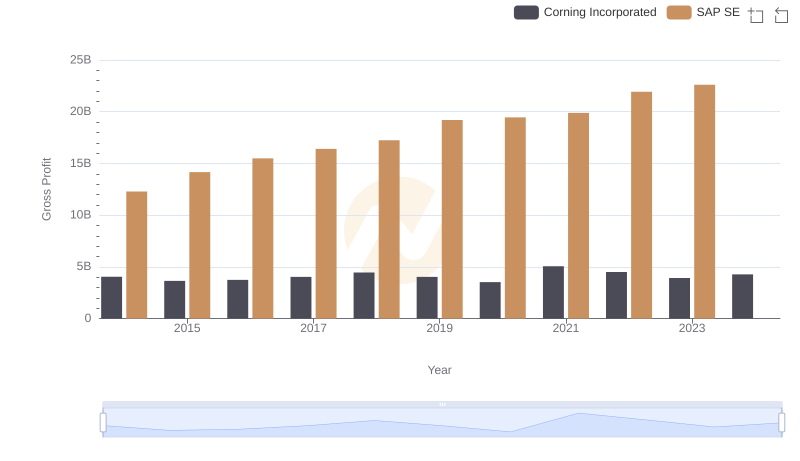Viewport: 800px width, 461px height.
Task: Select the Corning Incorporated bar for 2018
Action: click(364, 295)
